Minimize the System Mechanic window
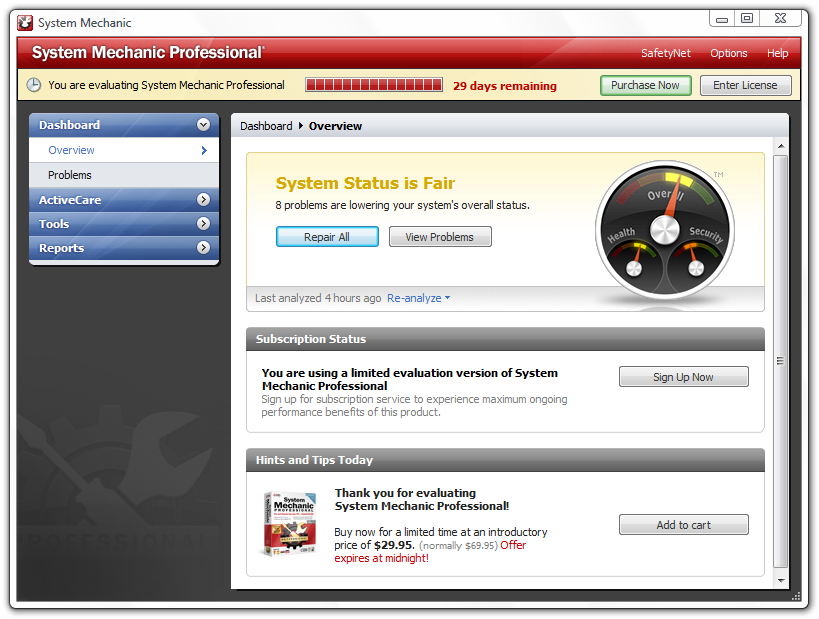Screen dimensions: 819x619 [x=722, y=18]
